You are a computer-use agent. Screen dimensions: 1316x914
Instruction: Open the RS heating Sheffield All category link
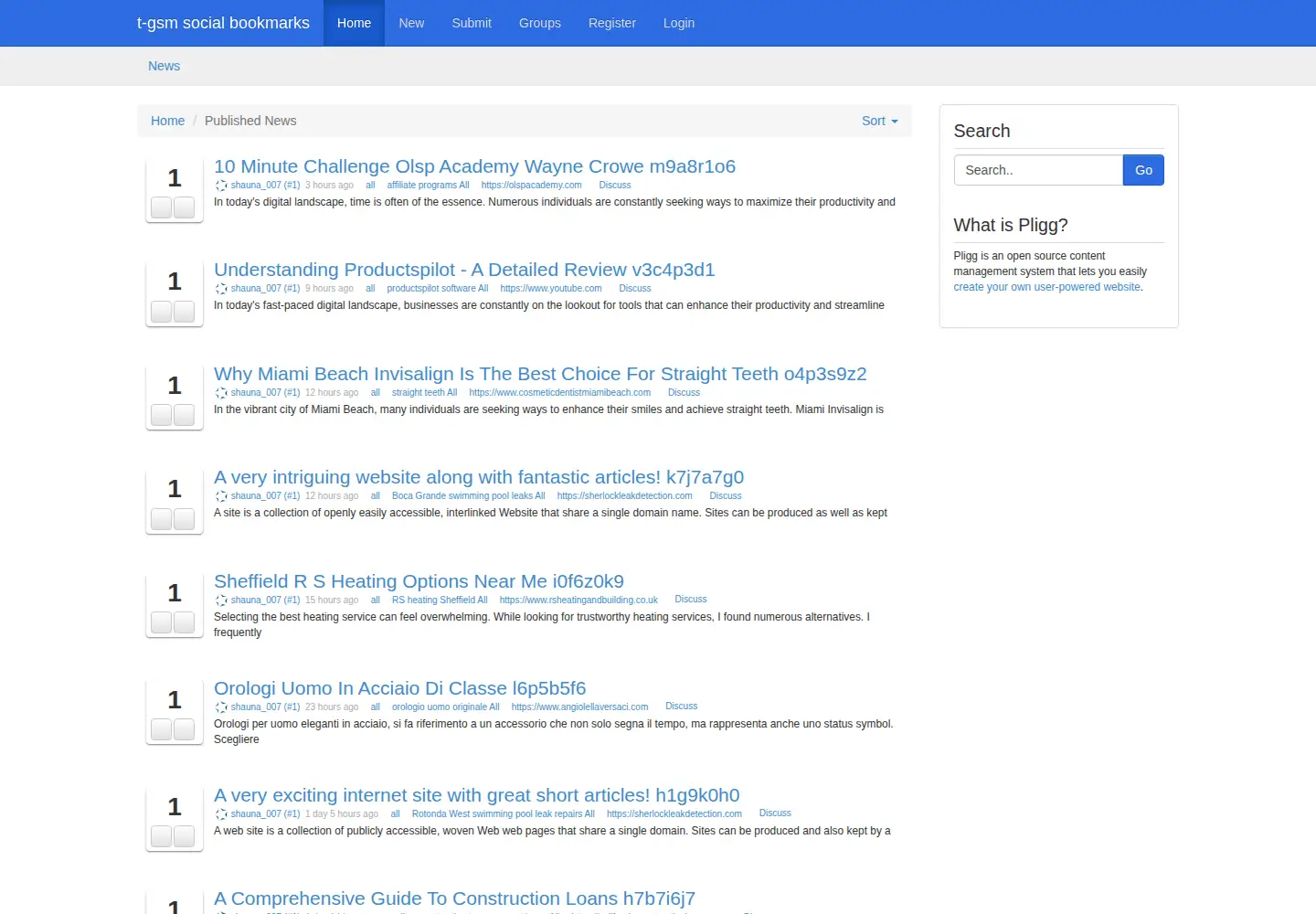pos(440,600)
